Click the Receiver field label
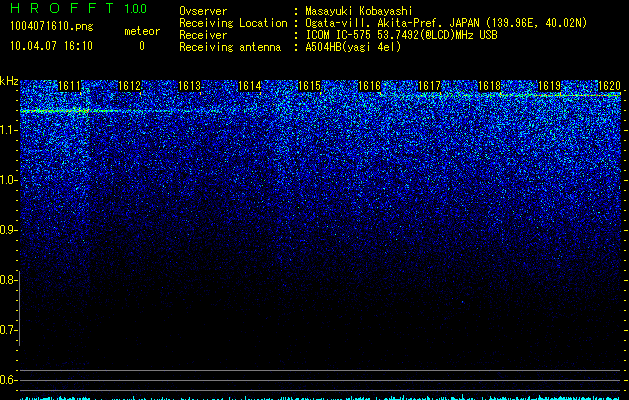Viewport: 629px width, 400px height. [x=203, y=35]
